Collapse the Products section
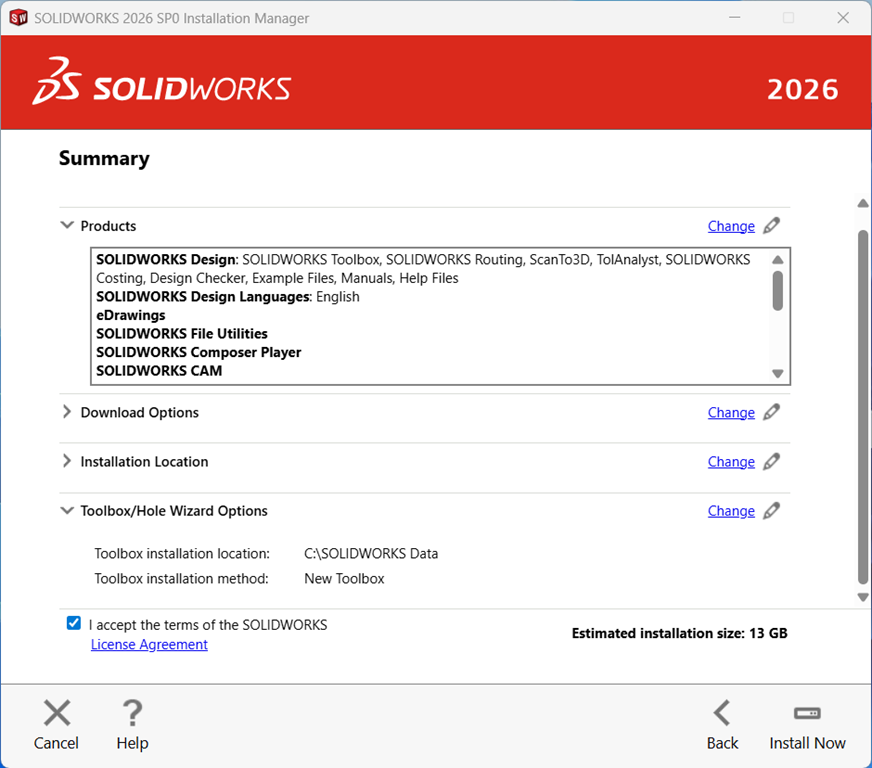Viewport: 872px width, 768px height. click(x=67, y=226)
